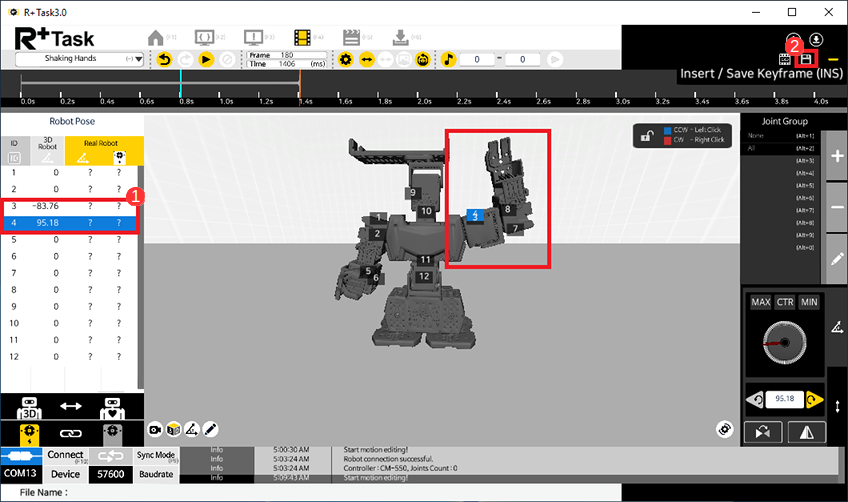This screenshot has width=848, height=502.
Task: Click the Insert / Save Keyframe icon
Action: [806, 59]
